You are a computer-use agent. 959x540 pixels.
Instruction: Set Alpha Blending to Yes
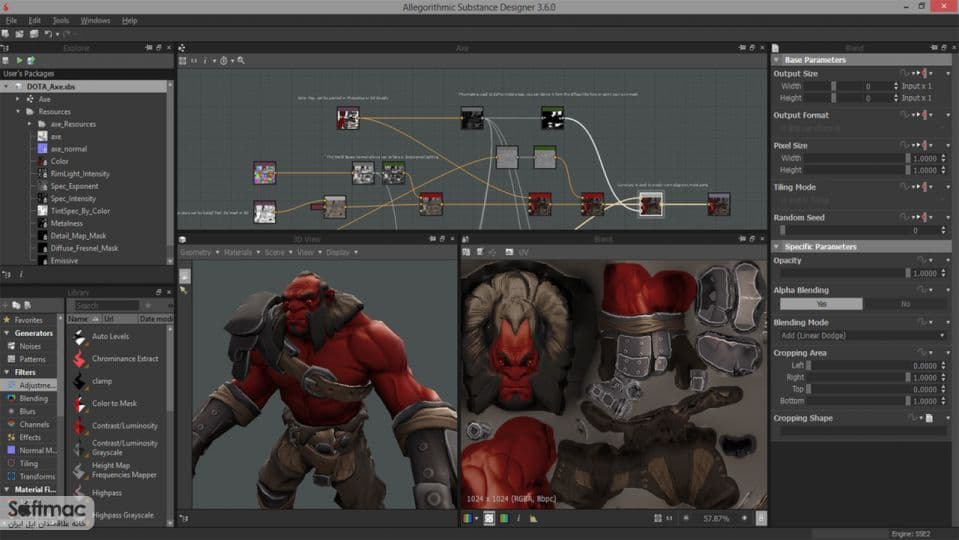[x=821, y=304]
